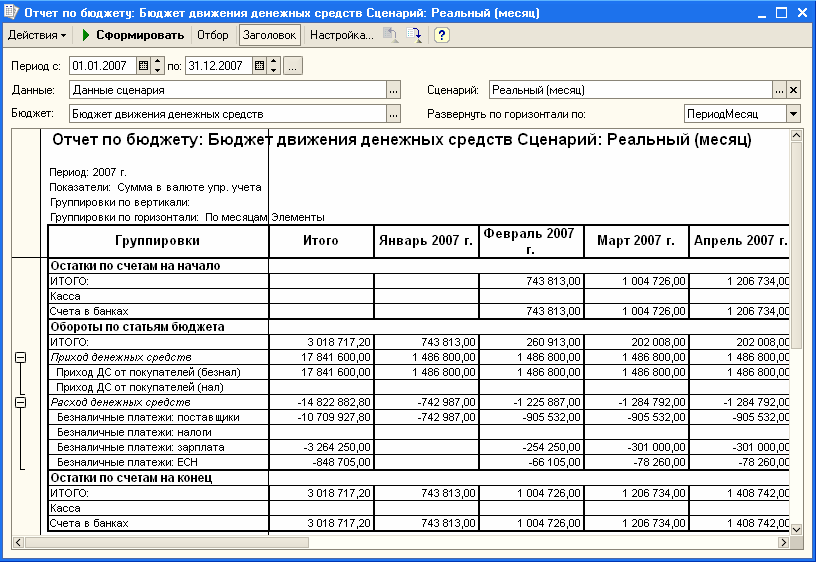Open Данные selection ellipsis button
This screenshot has height=562, width=816.
click(393, 90)
